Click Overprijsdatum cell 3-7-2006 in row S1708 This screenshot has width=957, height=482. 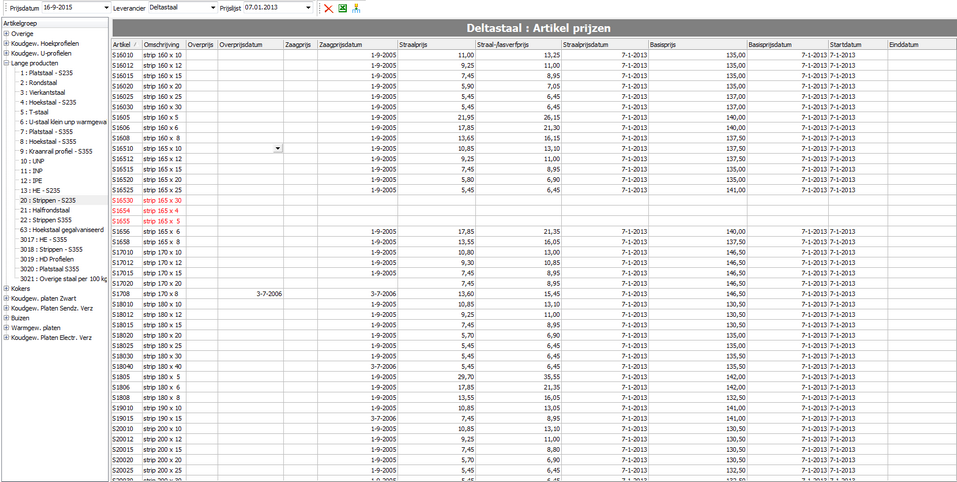(250, 293)
